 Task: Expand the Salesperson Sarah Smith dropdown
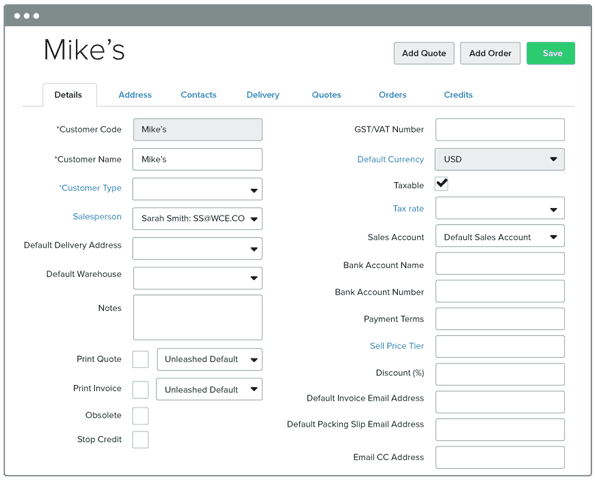coord(197,219)
